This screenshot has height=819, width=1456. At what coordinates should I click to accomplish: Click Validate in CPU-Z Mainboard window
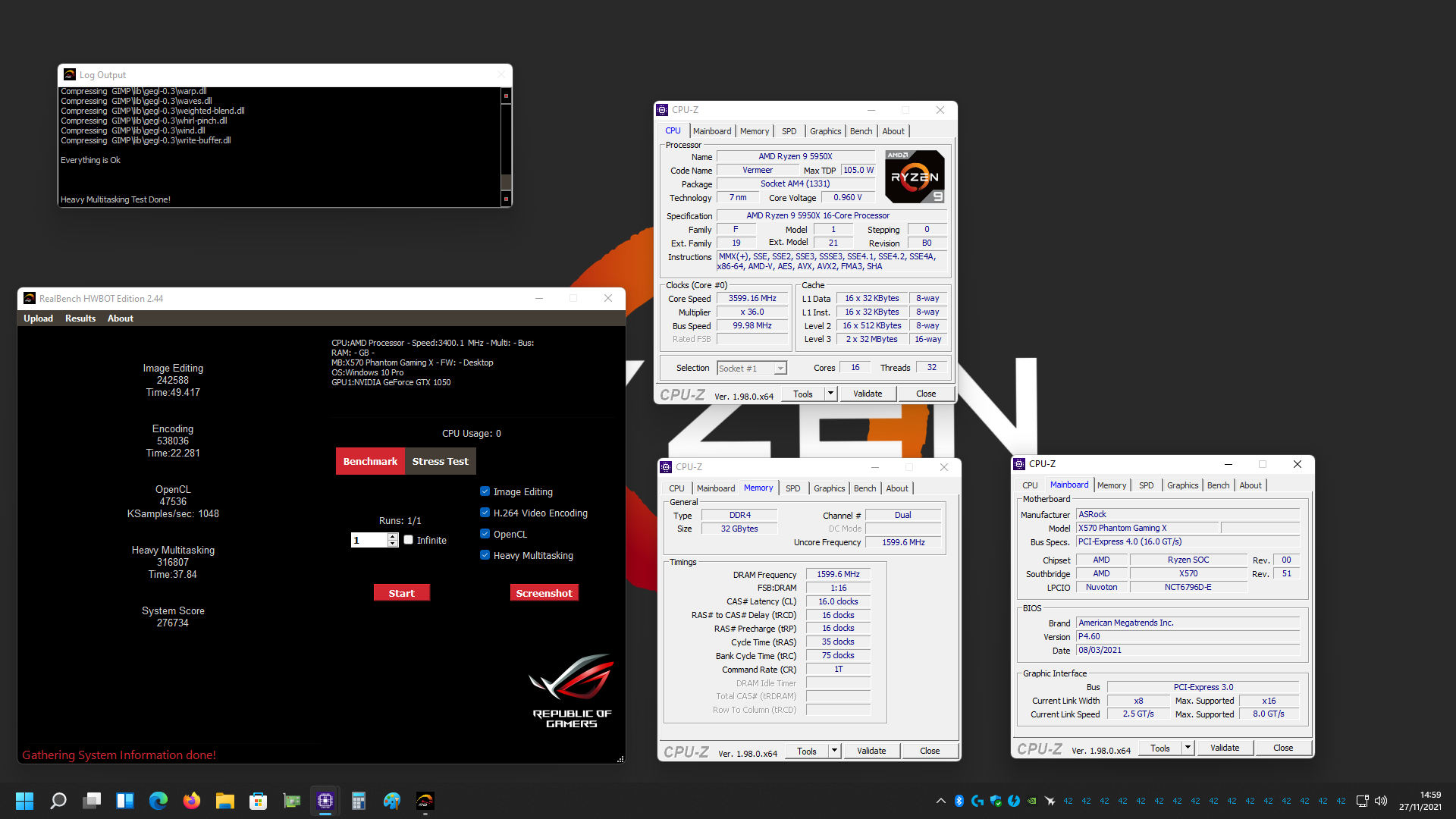(1225, 748)
